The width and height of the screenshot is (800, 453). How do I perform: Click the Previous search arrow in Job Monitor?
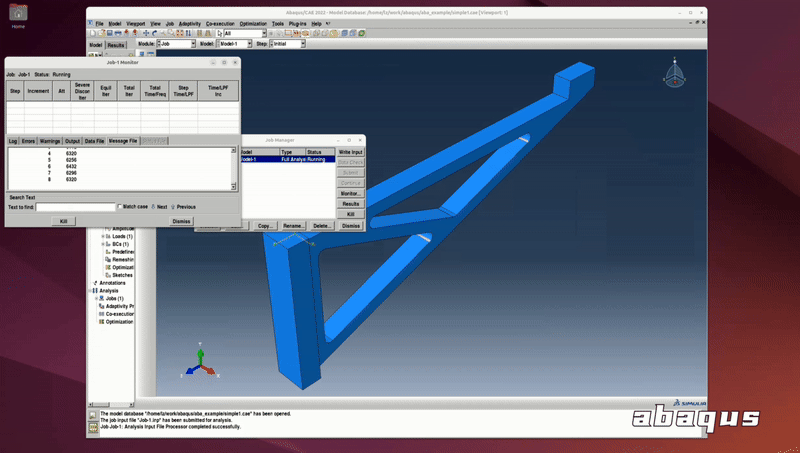pyautogui.click(x=173, y=207)
